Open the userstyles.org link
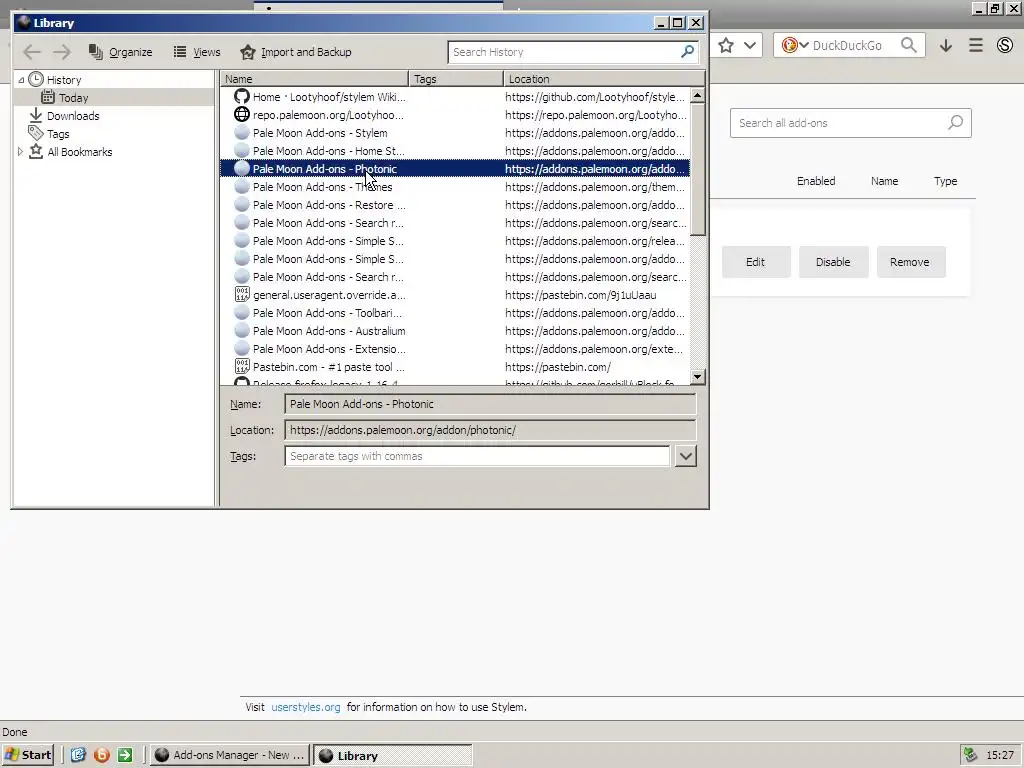The image size is (1024, 768). 306,707
